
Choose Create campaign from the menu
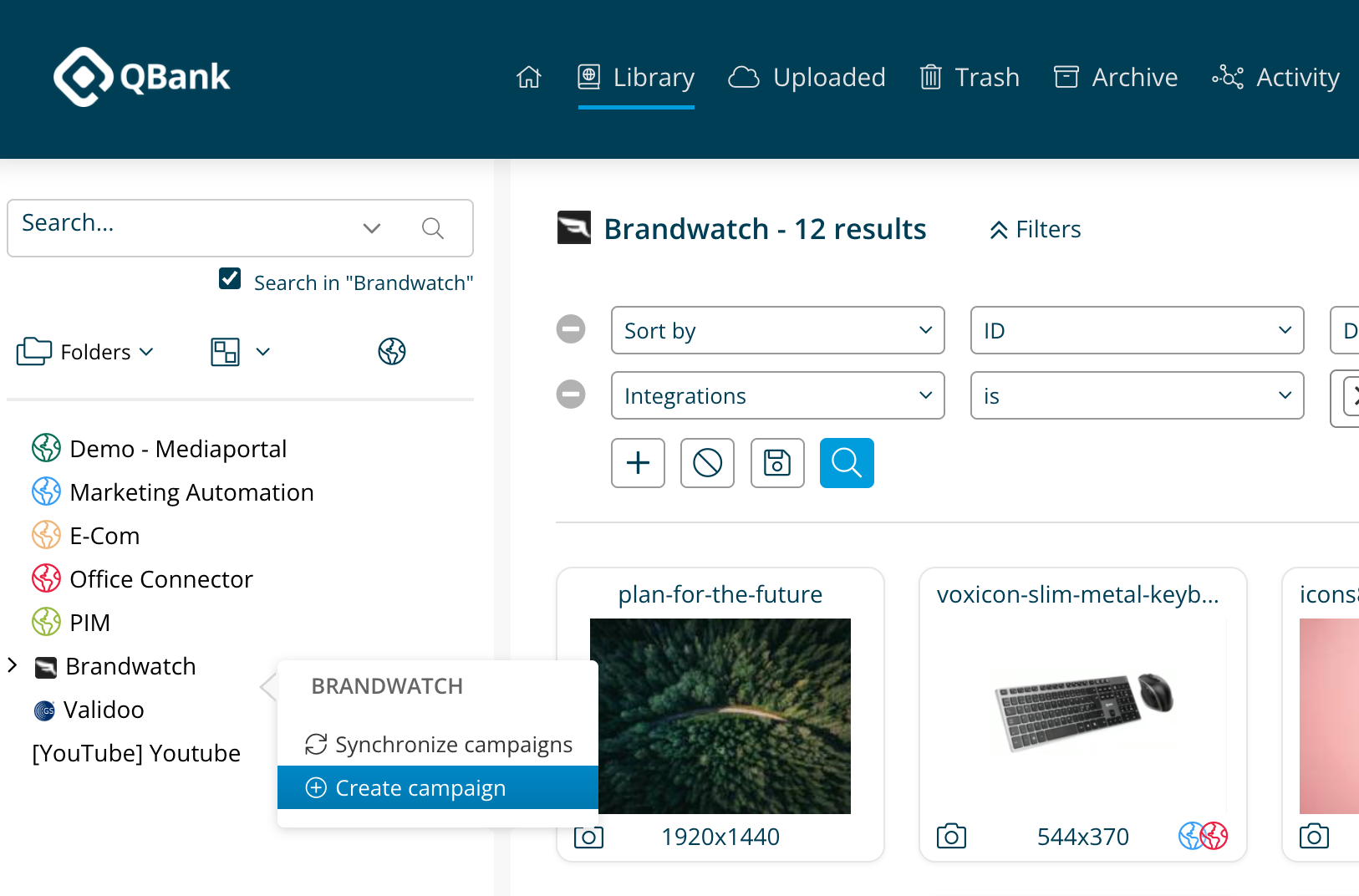tap(438, 787)
